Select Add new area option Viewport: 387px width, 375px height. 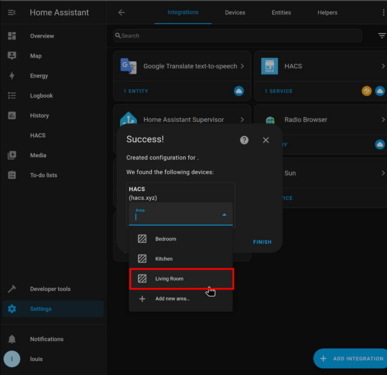(x=181, y=299)
